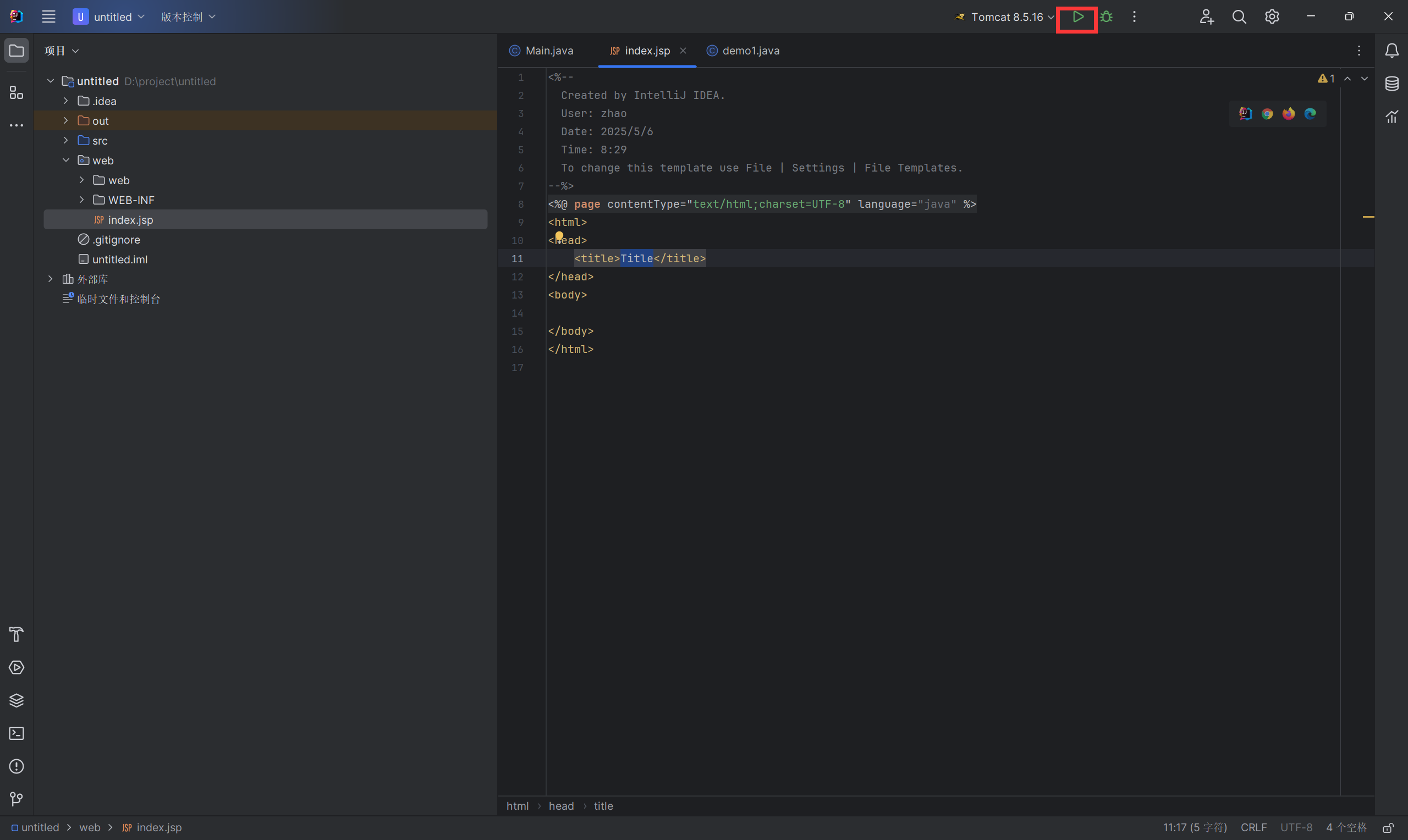Open page in Firefox browser

pyautogui.click(x=1289, y=114)
